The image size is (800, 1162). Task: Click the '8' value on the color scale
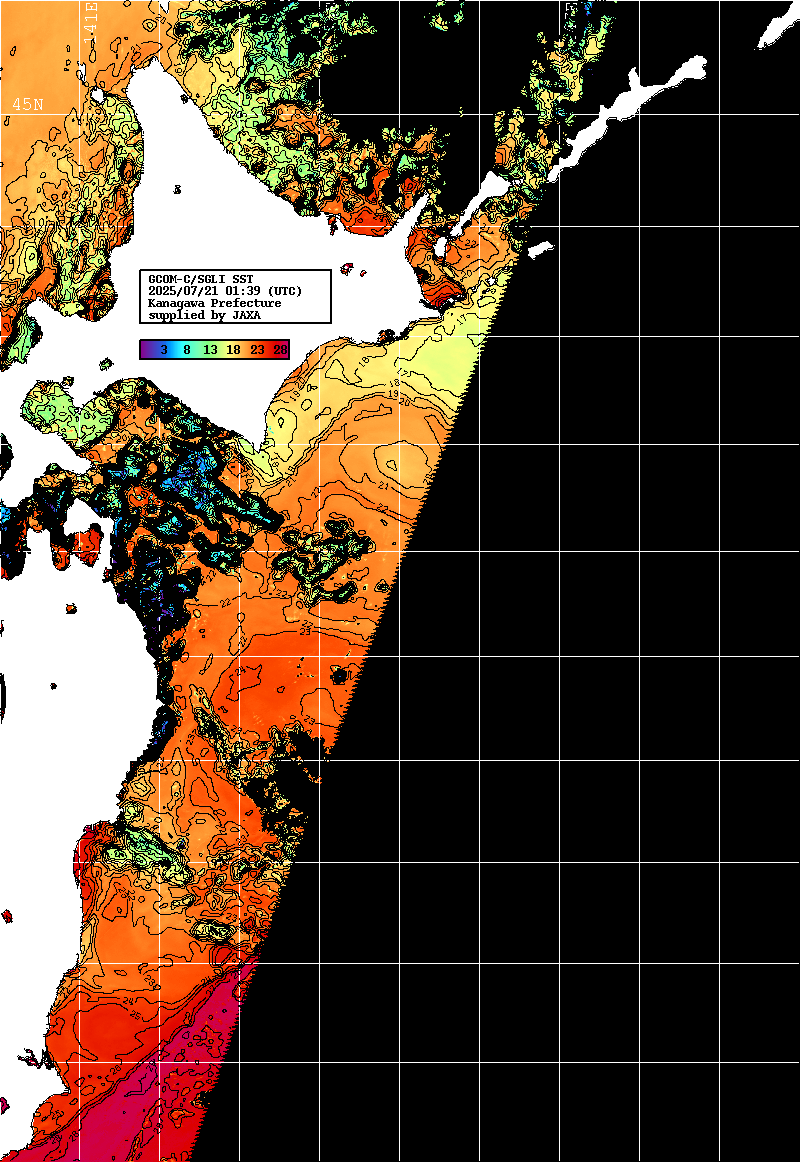coord(187,350)
